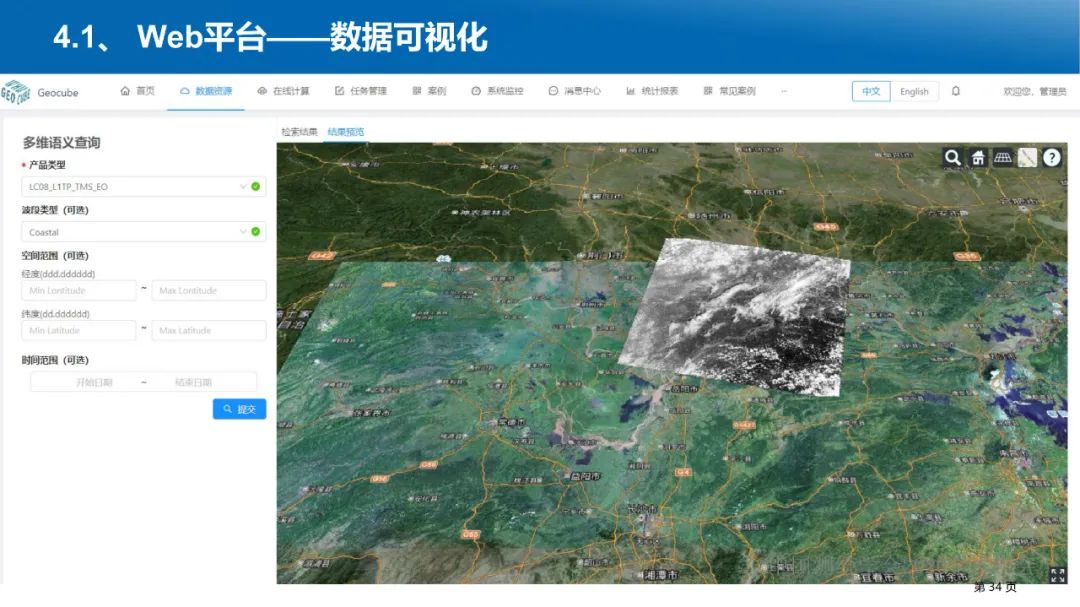The height and width of the screenshot is (607, 1080).
Task: Open the notification bell
Action: [957, 91]
